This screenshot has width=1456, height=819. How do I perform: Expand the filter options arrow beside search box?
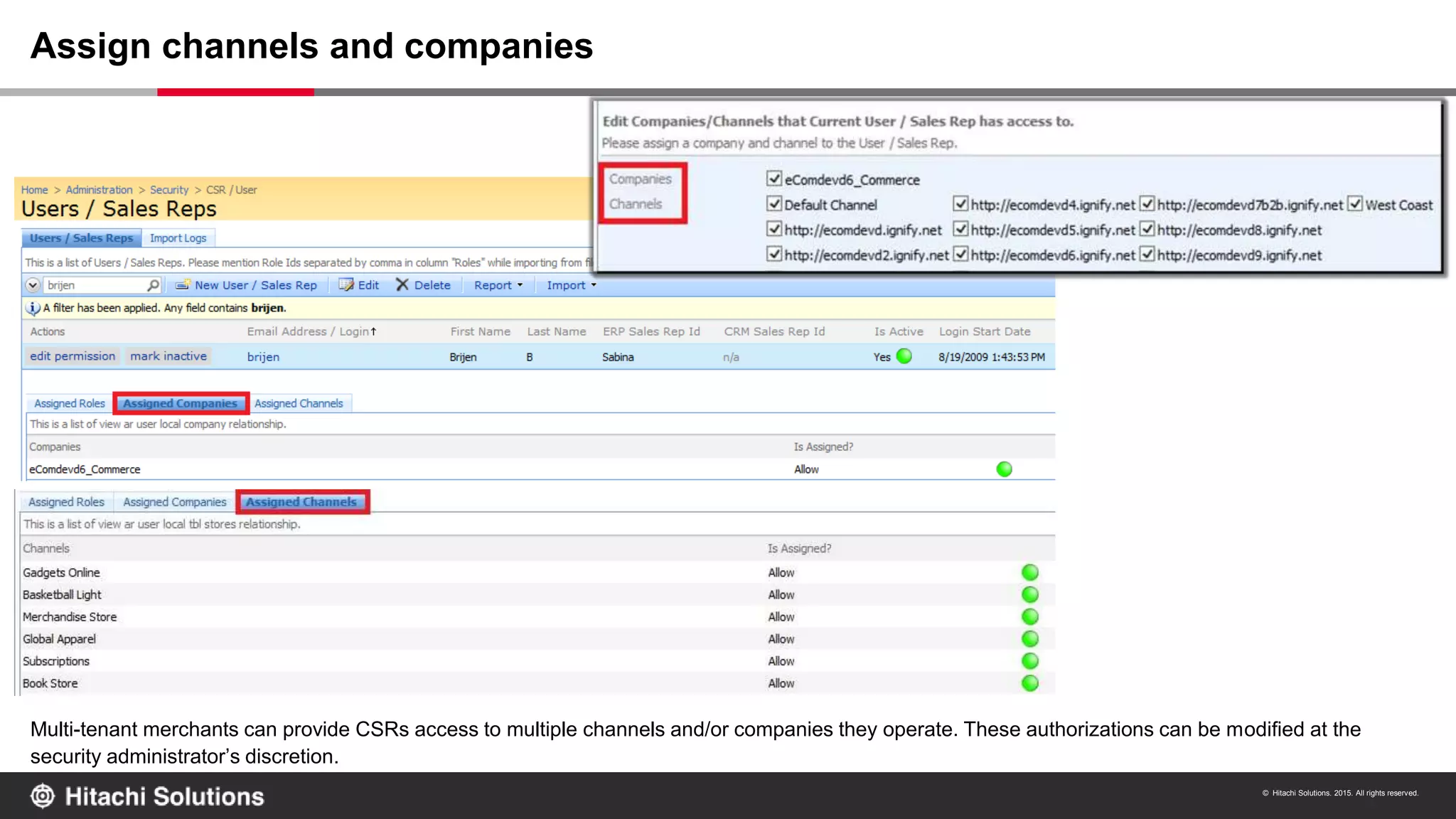[33, 285]
